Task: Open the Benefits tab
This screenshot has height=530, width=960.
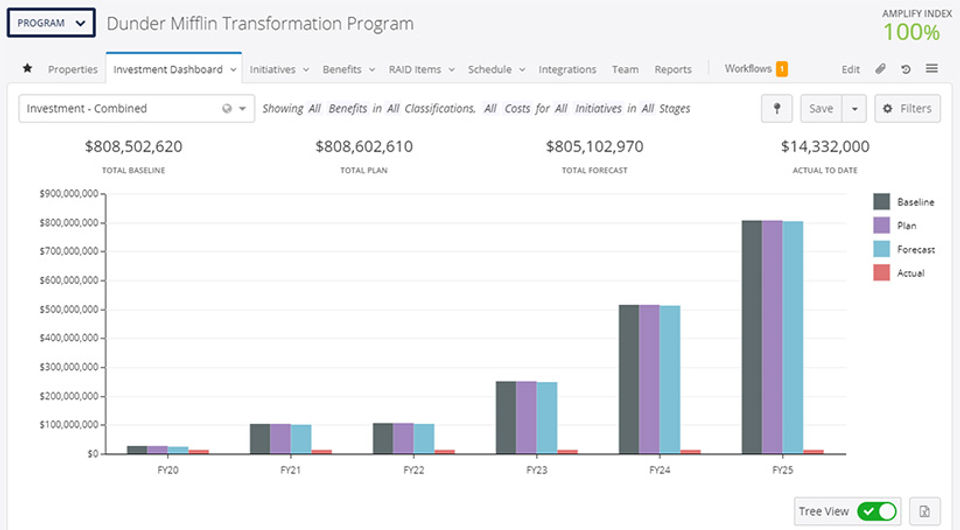Action: [342, 69]
